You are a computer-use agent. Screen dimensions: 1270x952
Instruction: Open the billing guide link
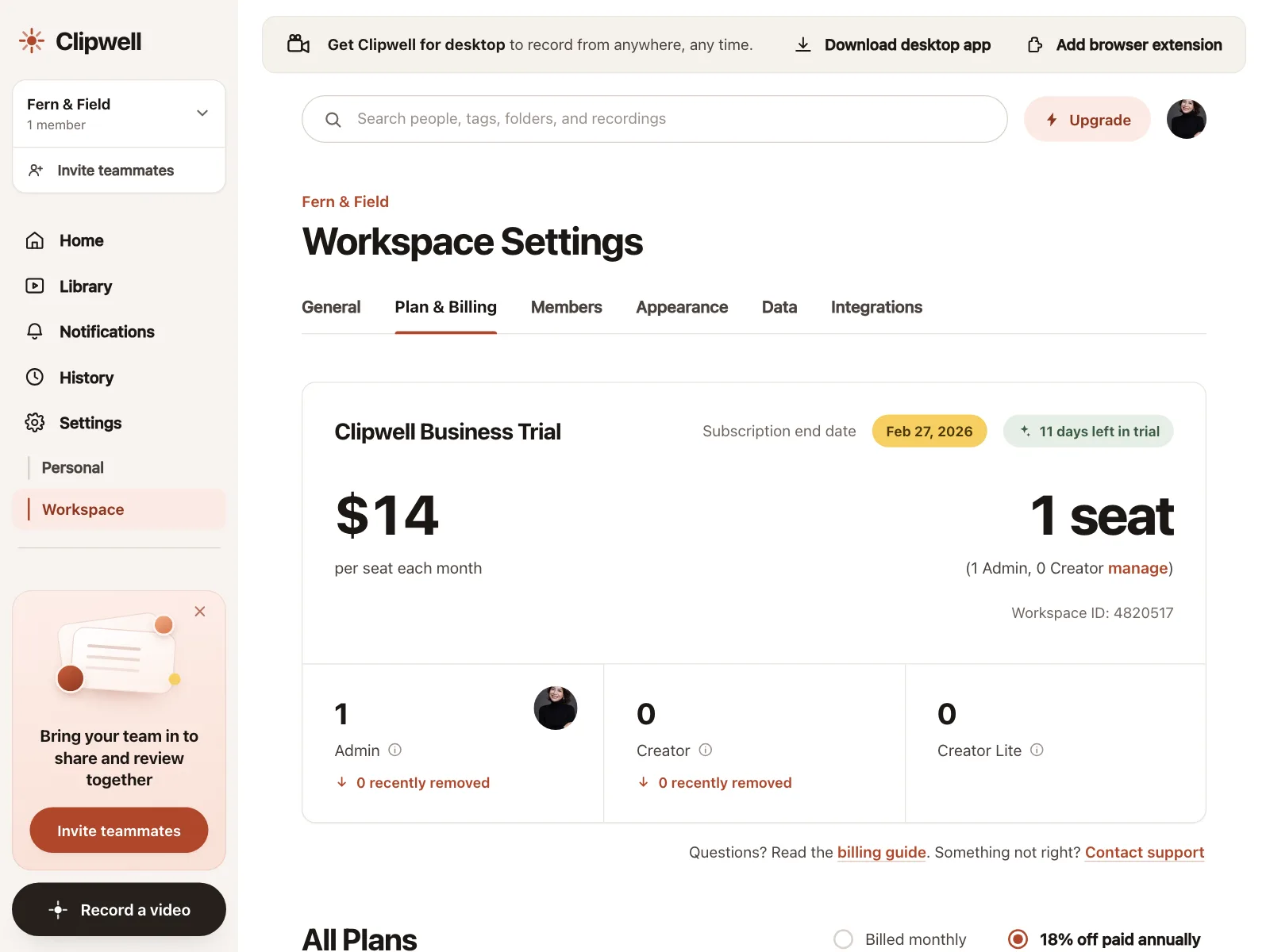pos(882,852)
